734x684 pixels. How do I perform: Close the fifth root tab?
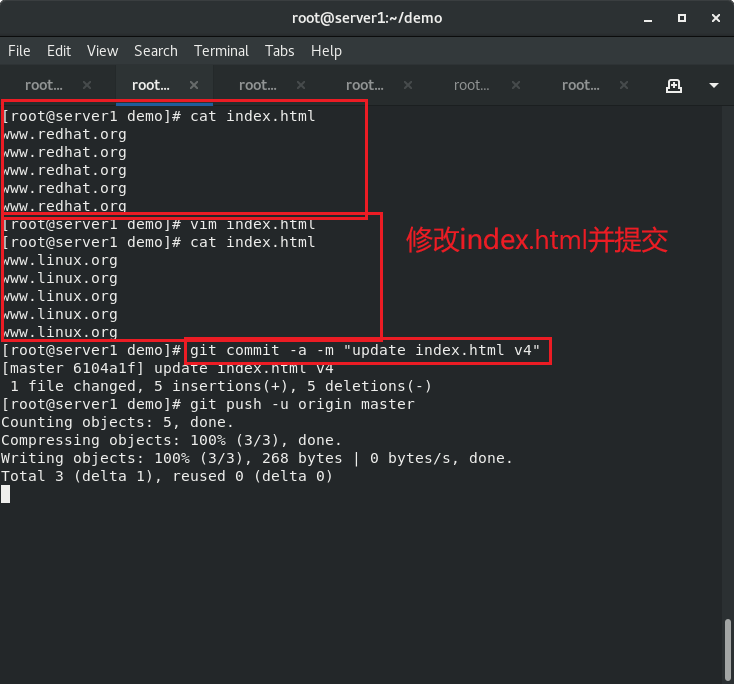point(516,85)
